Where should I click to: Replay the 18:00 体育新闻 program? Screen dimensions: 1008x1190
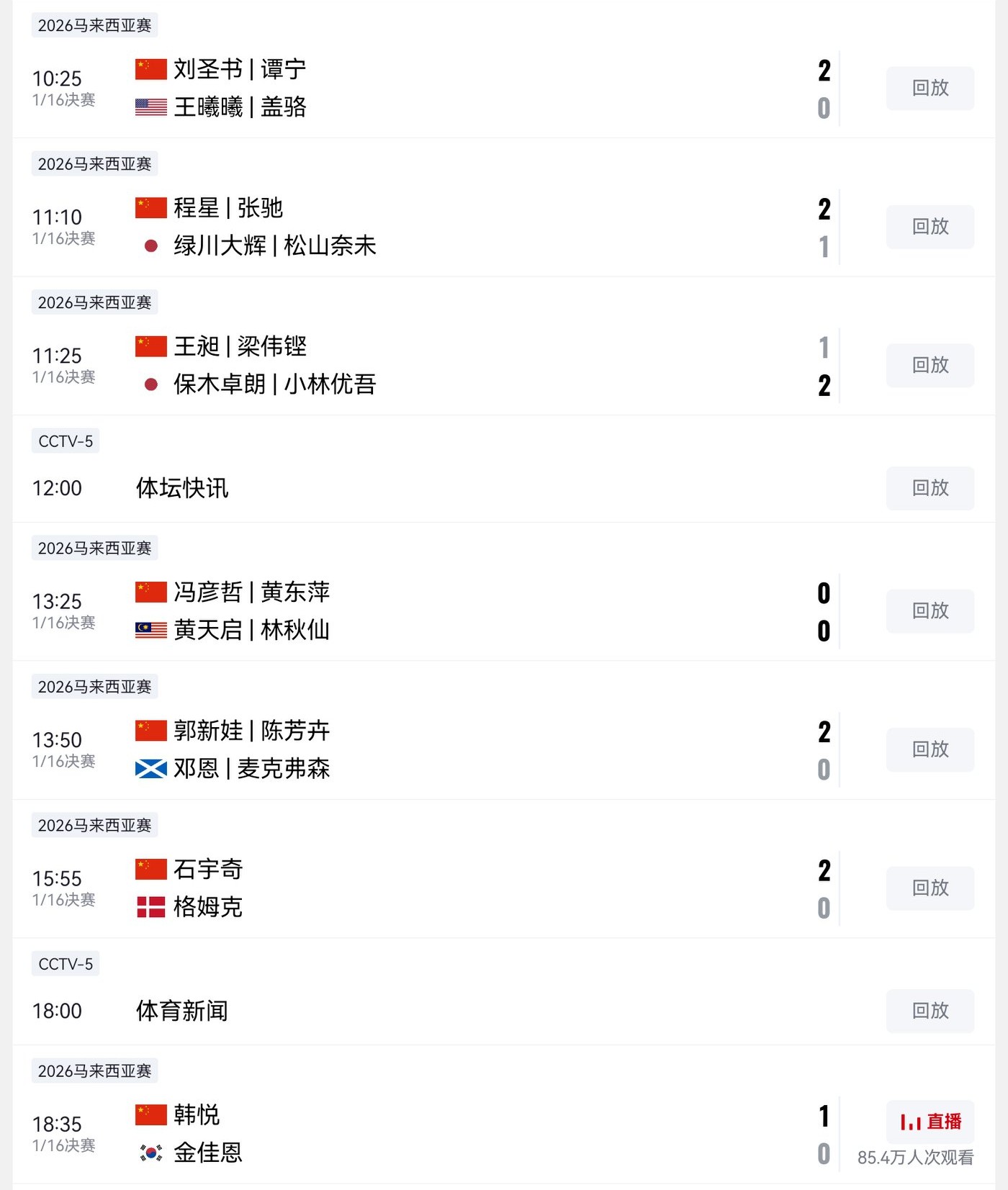[930, 1011]
